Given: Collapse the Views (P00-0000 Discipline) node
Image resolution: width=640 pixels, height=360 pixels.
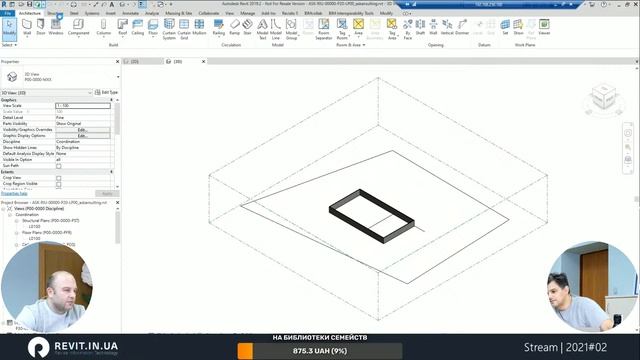Looking at the screenshot, I should [4, 209].
